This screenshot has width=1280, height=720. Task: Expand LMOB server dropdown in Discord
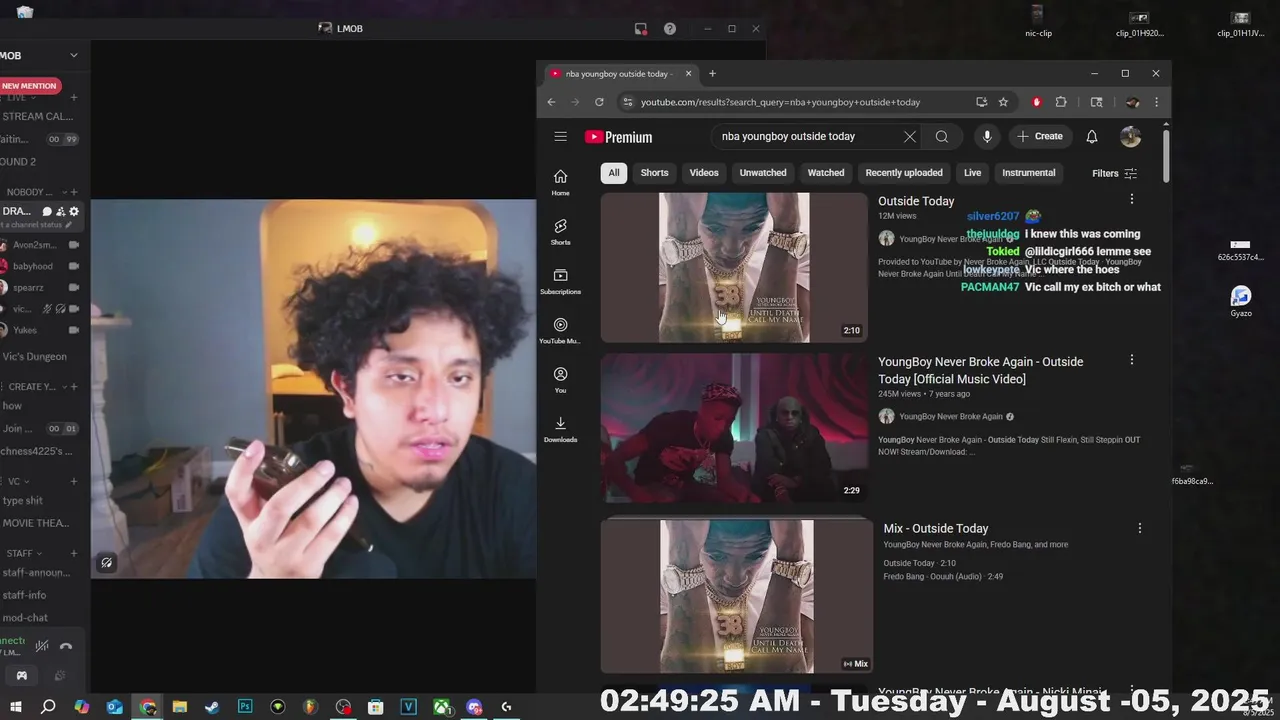tap(74, 55)
